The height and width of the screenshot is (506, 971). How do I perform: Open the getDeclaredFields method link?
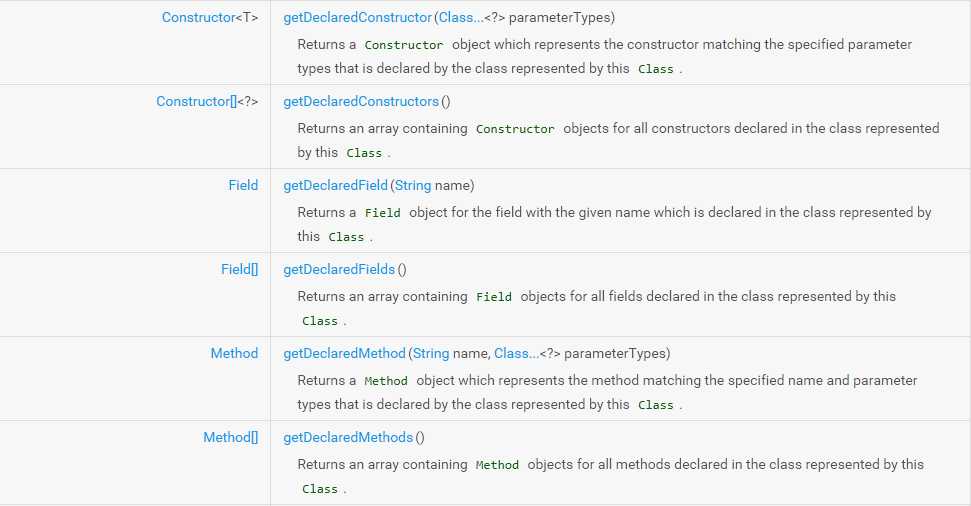point(339,269)
